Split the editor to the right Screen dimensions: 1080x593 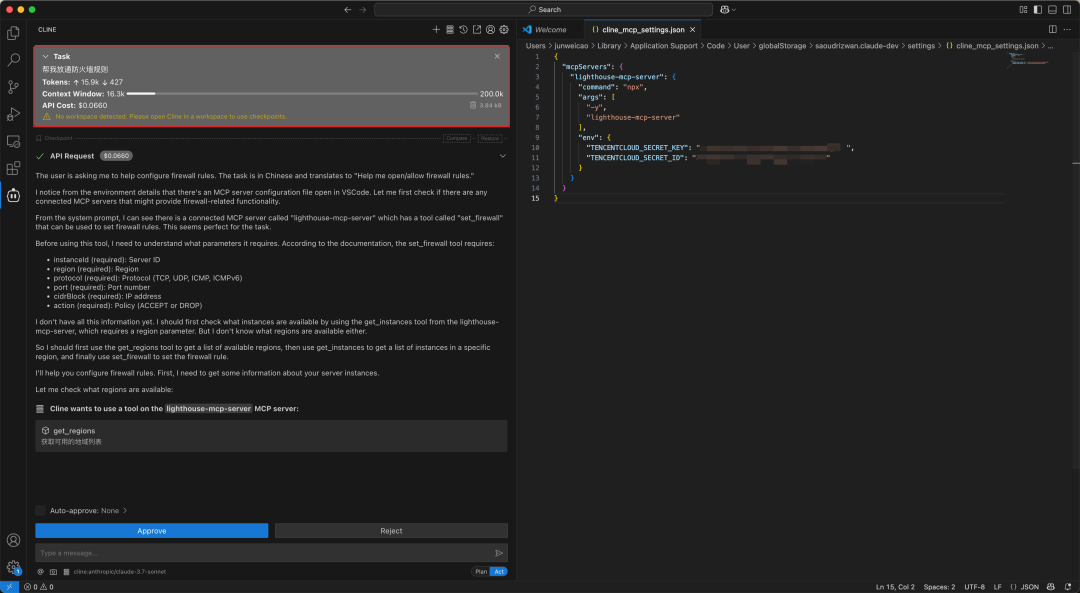[x=1052, y=30]
